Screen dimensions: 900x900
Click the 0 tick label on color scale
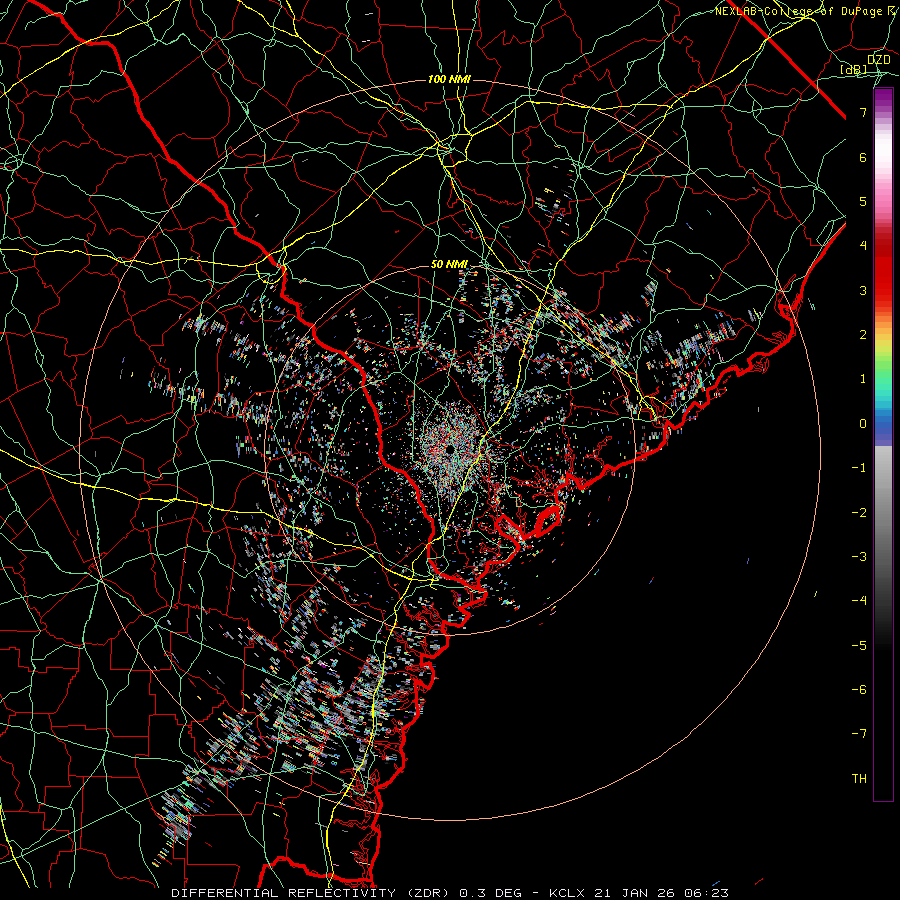pos(863,424)
